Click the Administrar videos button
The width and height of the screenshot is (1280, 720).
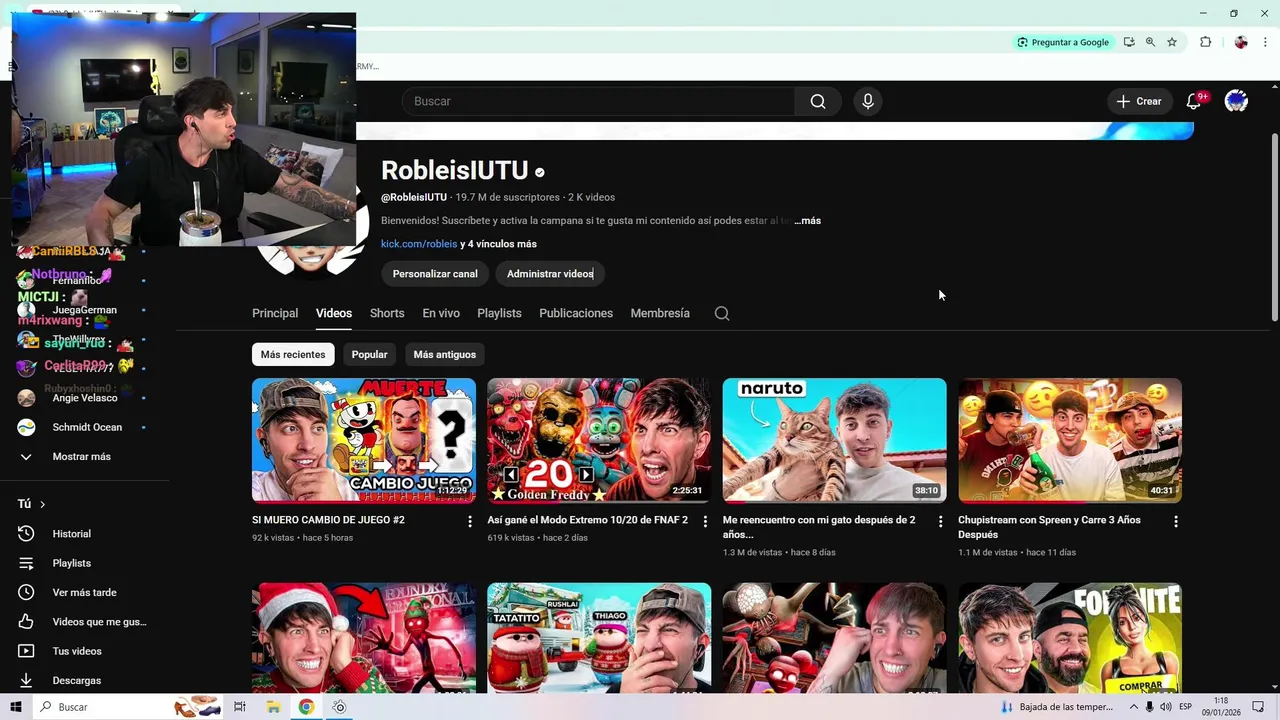click(x=550, y=274)
